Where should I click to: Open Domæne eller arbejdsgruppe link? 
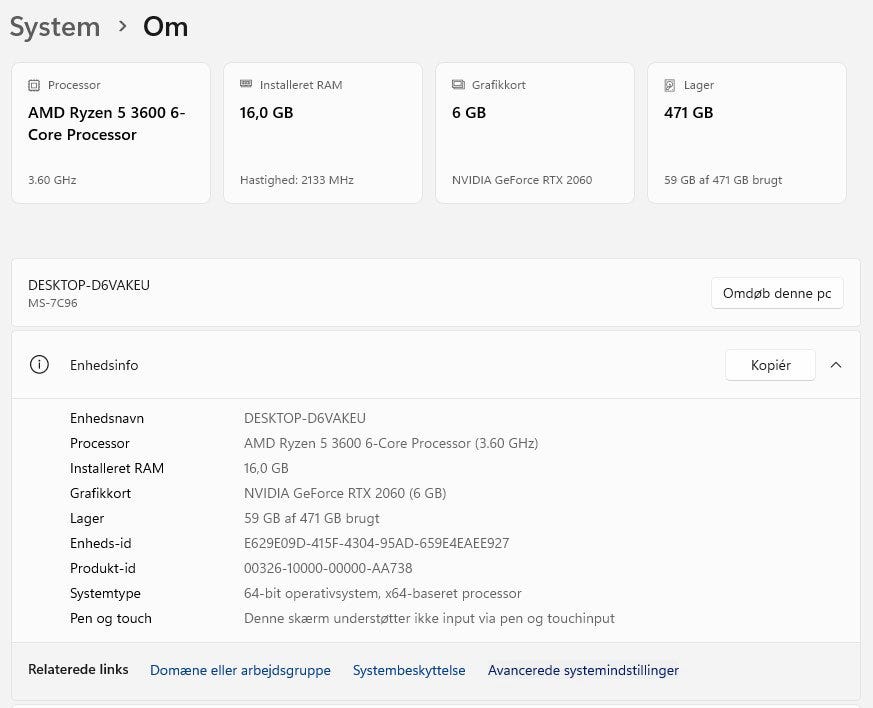[x=241, y=670]
